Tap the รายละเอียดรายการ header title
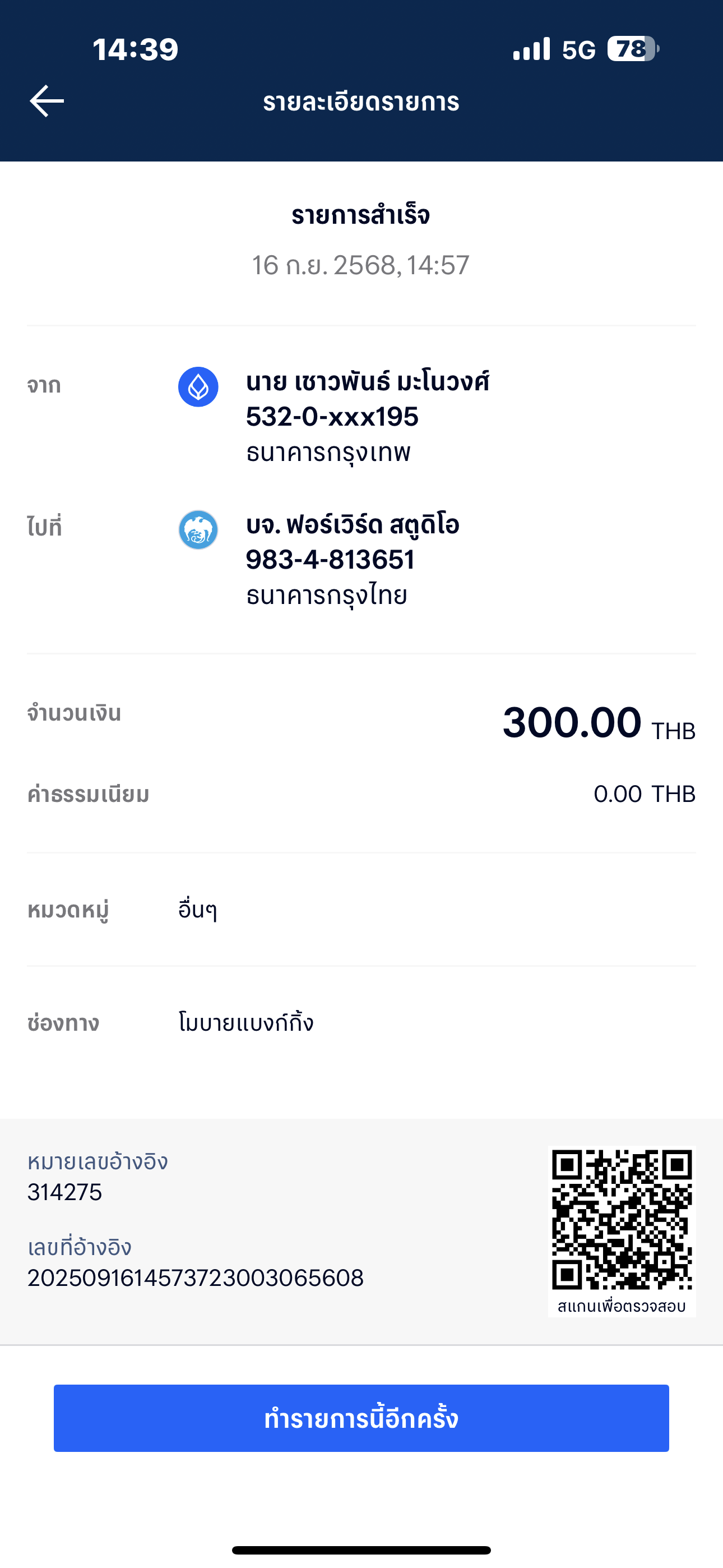The image size is (723, 1568). tap(361, 102)
